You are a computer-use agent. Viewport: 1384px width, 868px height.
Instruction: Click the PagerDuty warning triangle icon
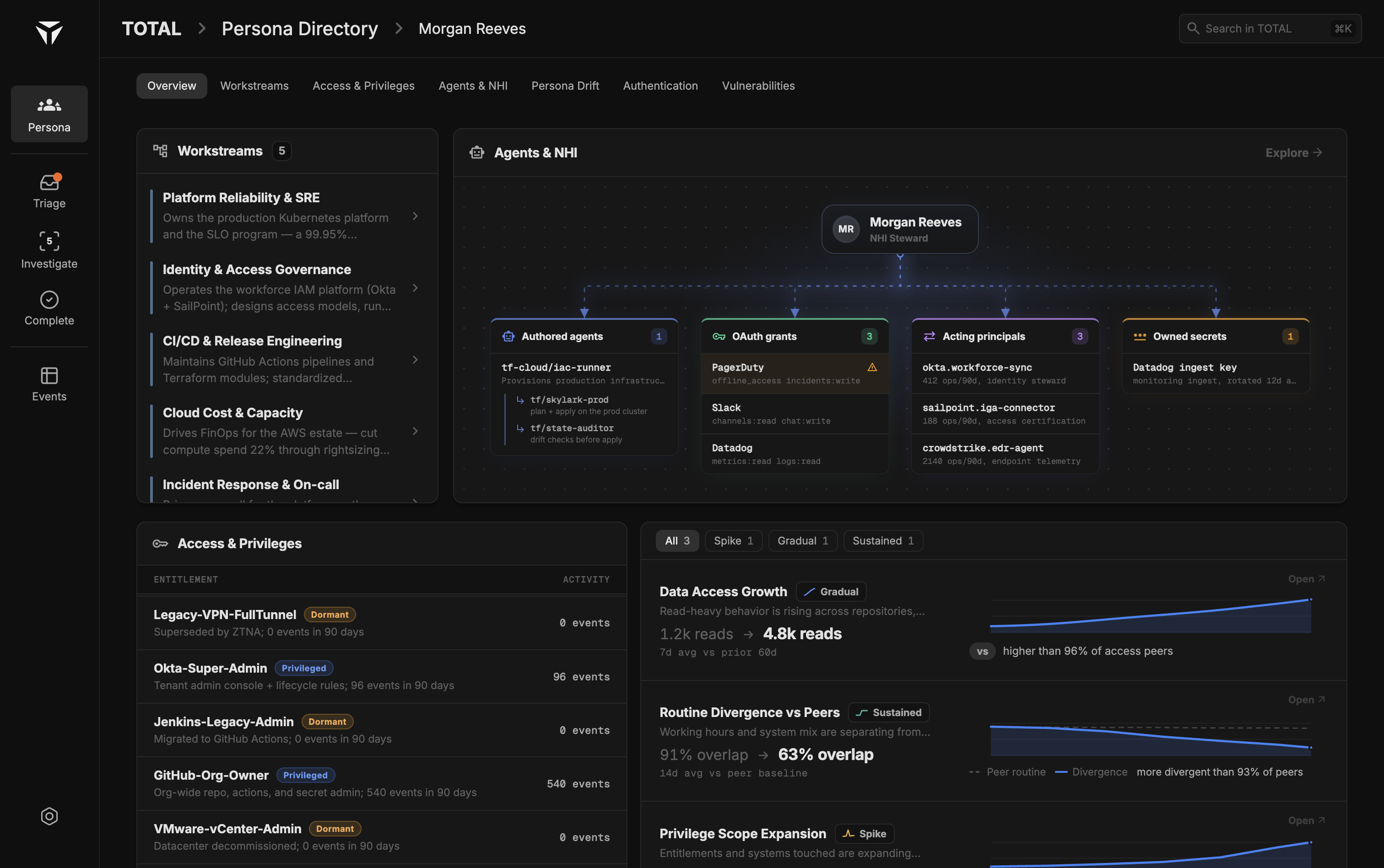872,367
